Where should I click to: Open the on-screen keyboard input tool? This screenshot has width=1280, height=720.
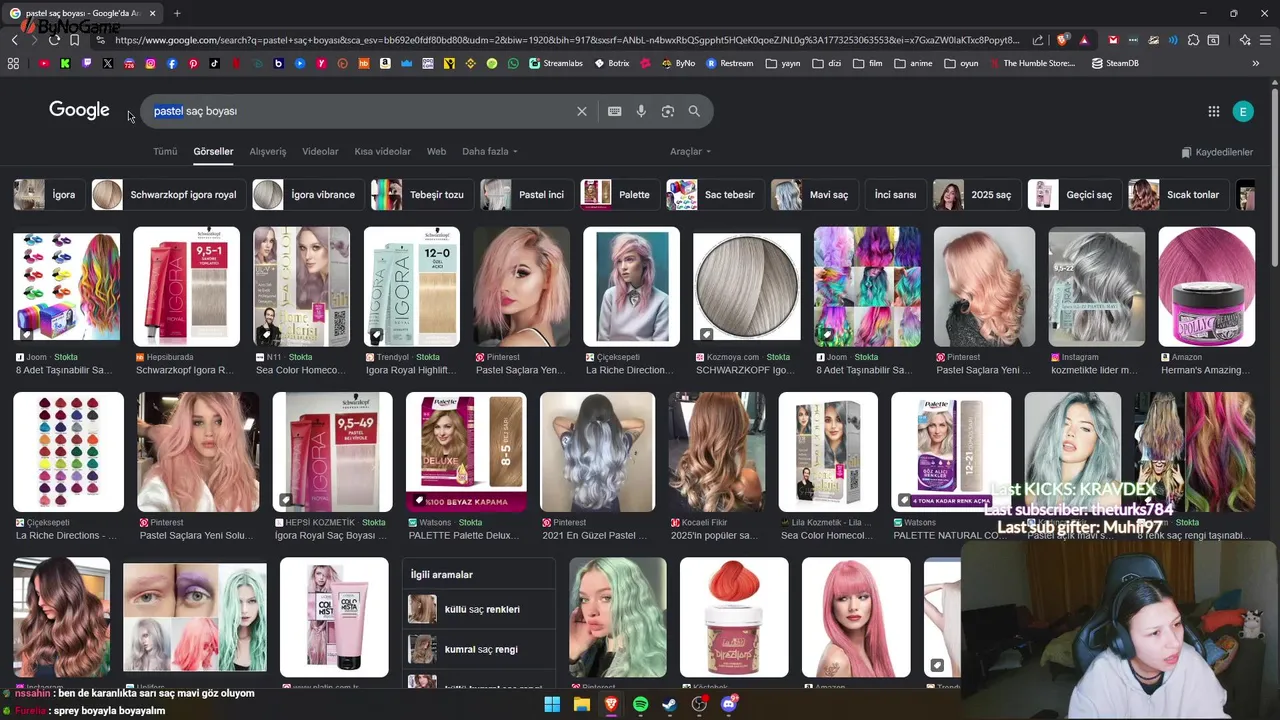tap(615, 111)
